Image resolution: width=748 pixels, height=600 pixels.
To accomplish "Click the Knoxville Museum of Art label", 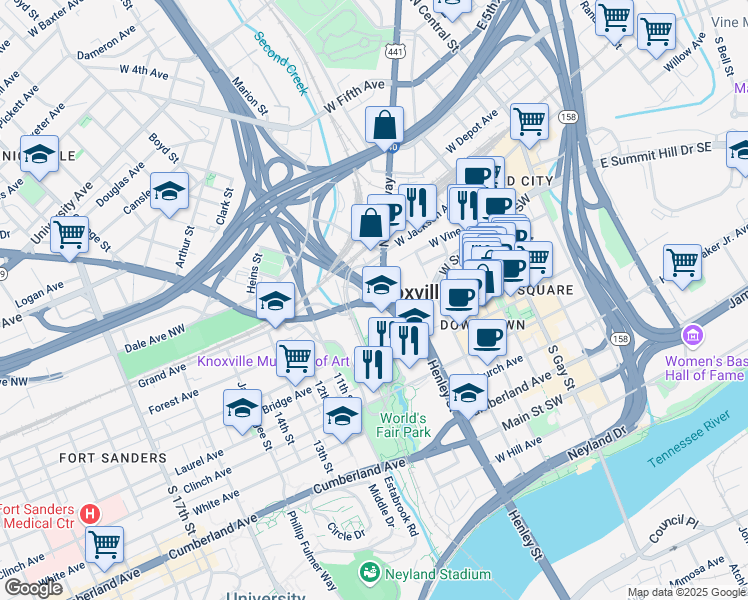I will [x=273, y=362].
